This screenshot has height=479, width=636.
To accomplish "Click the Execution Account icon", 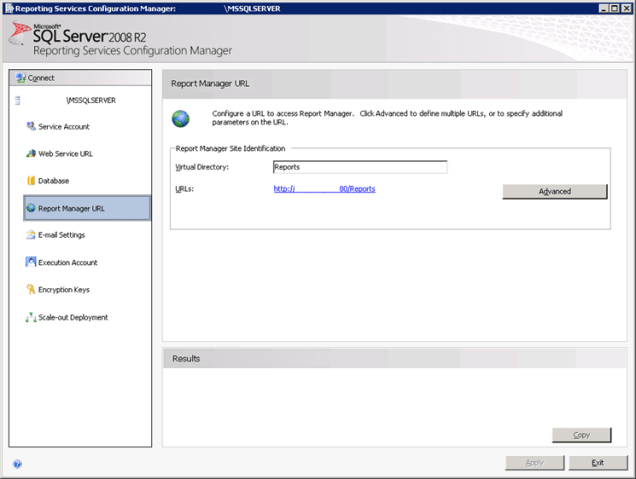I will 30,262.
